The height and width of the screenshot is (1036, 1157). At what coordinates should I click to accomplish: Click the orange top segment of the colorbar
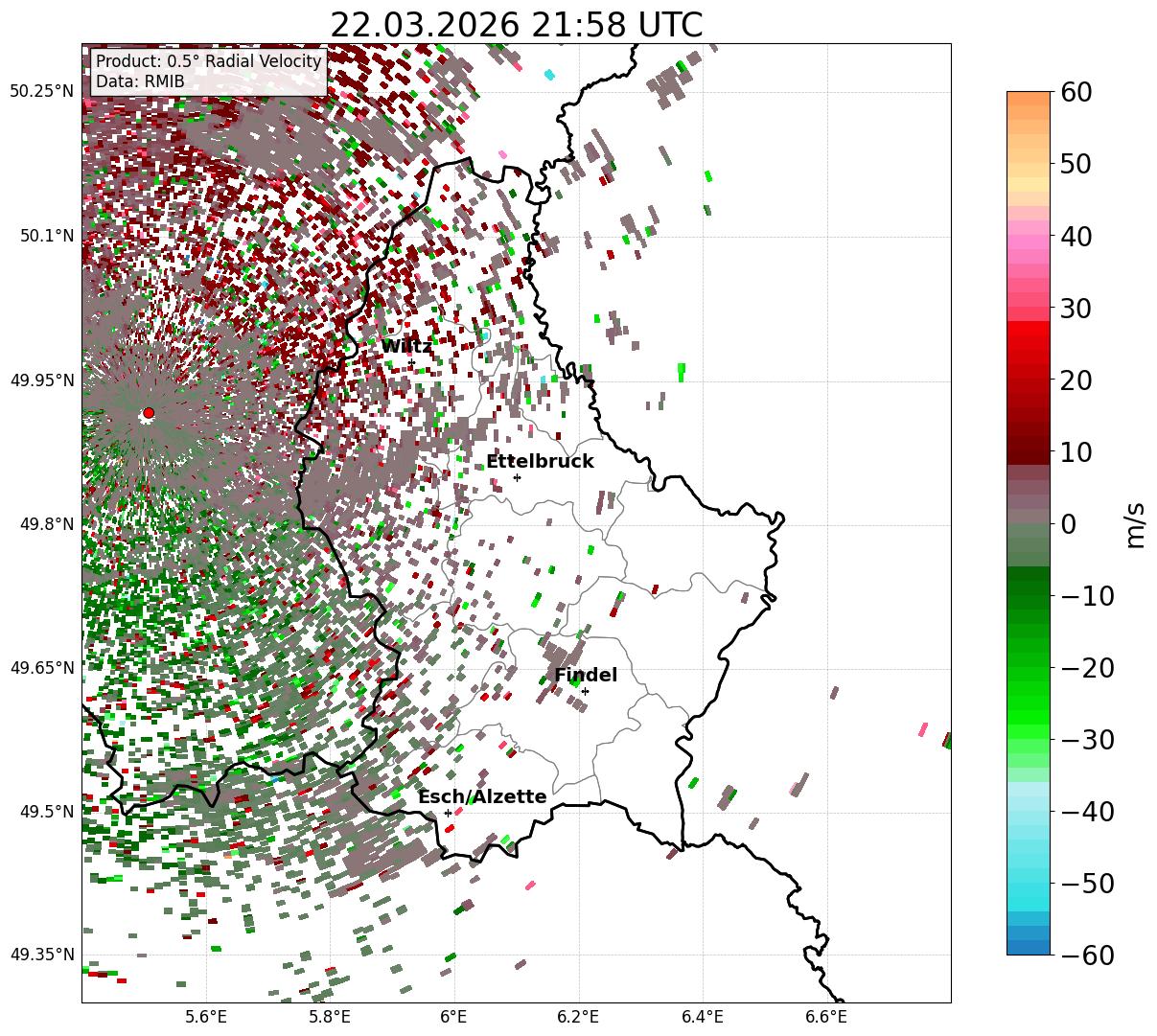[x=1029, y=100]
